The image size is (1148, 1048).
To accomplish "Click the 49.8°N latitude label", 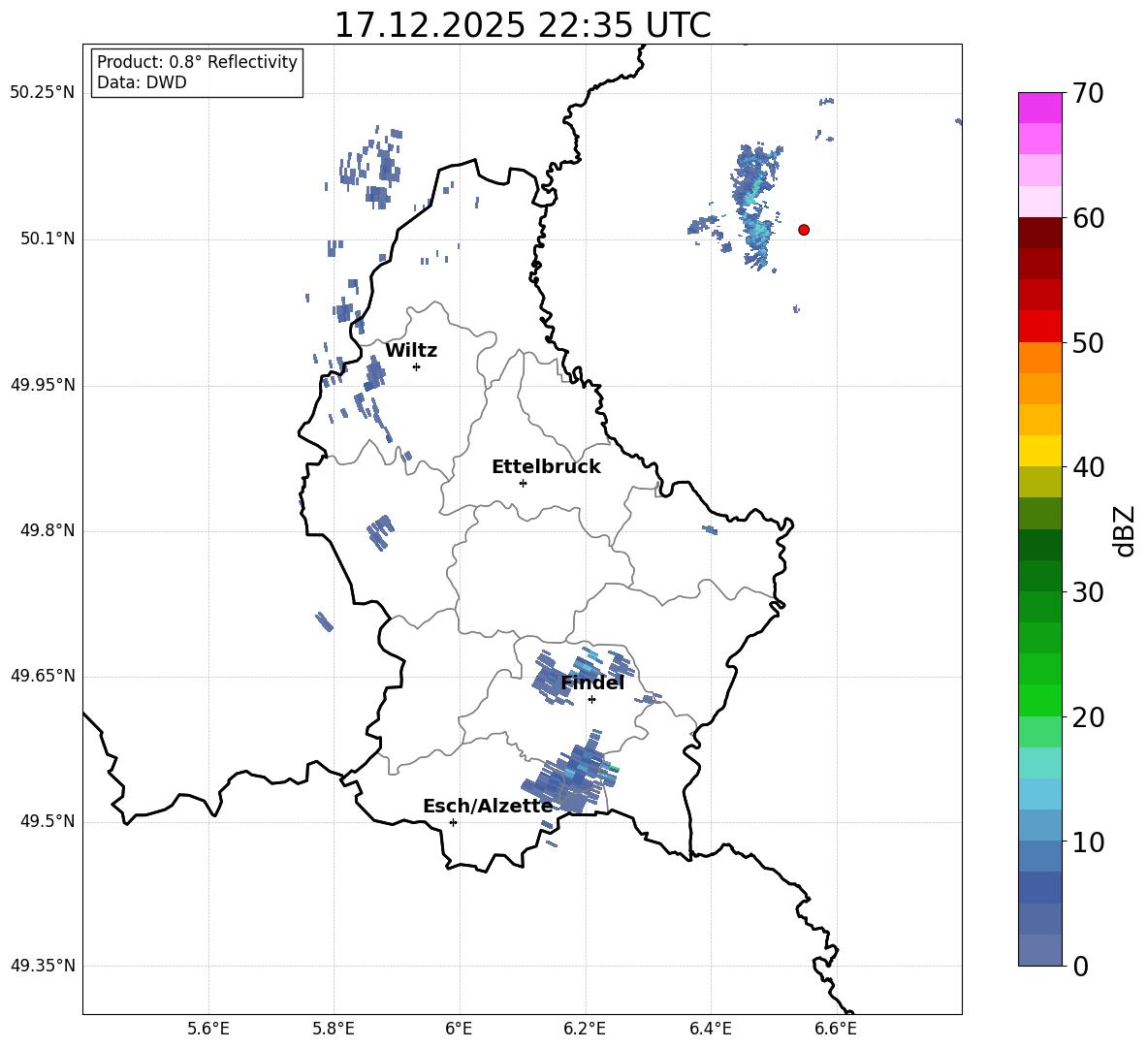I will (48, 530).
